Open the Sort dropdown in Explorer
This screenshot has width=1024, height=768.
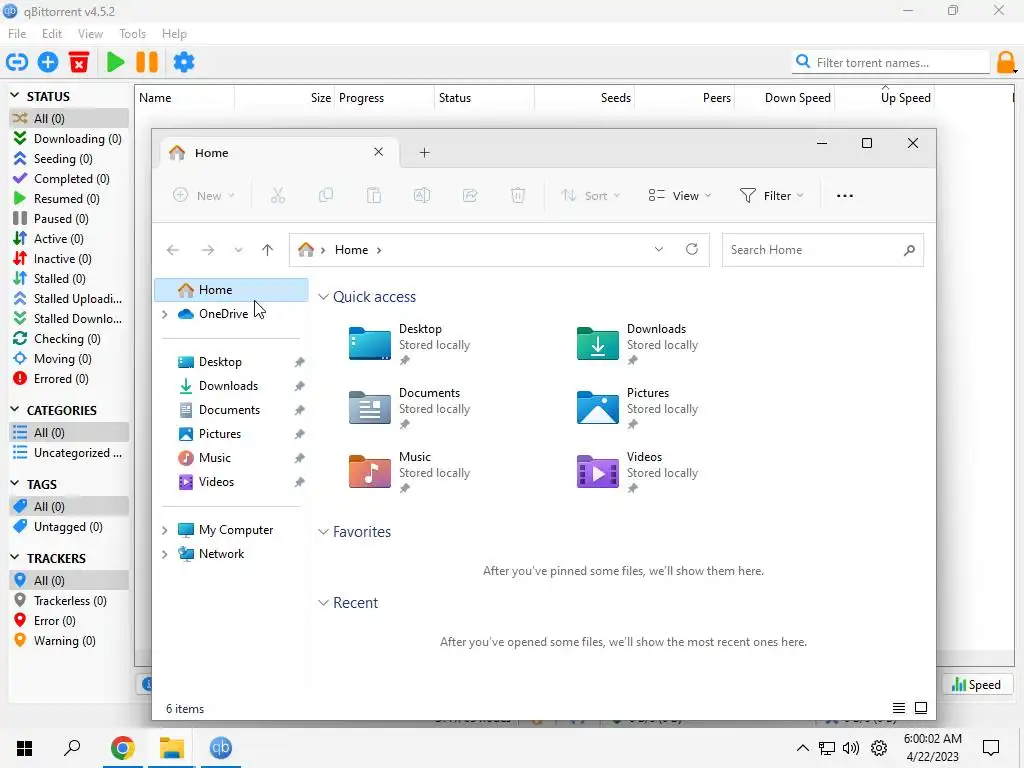click(x=590, y=196)
